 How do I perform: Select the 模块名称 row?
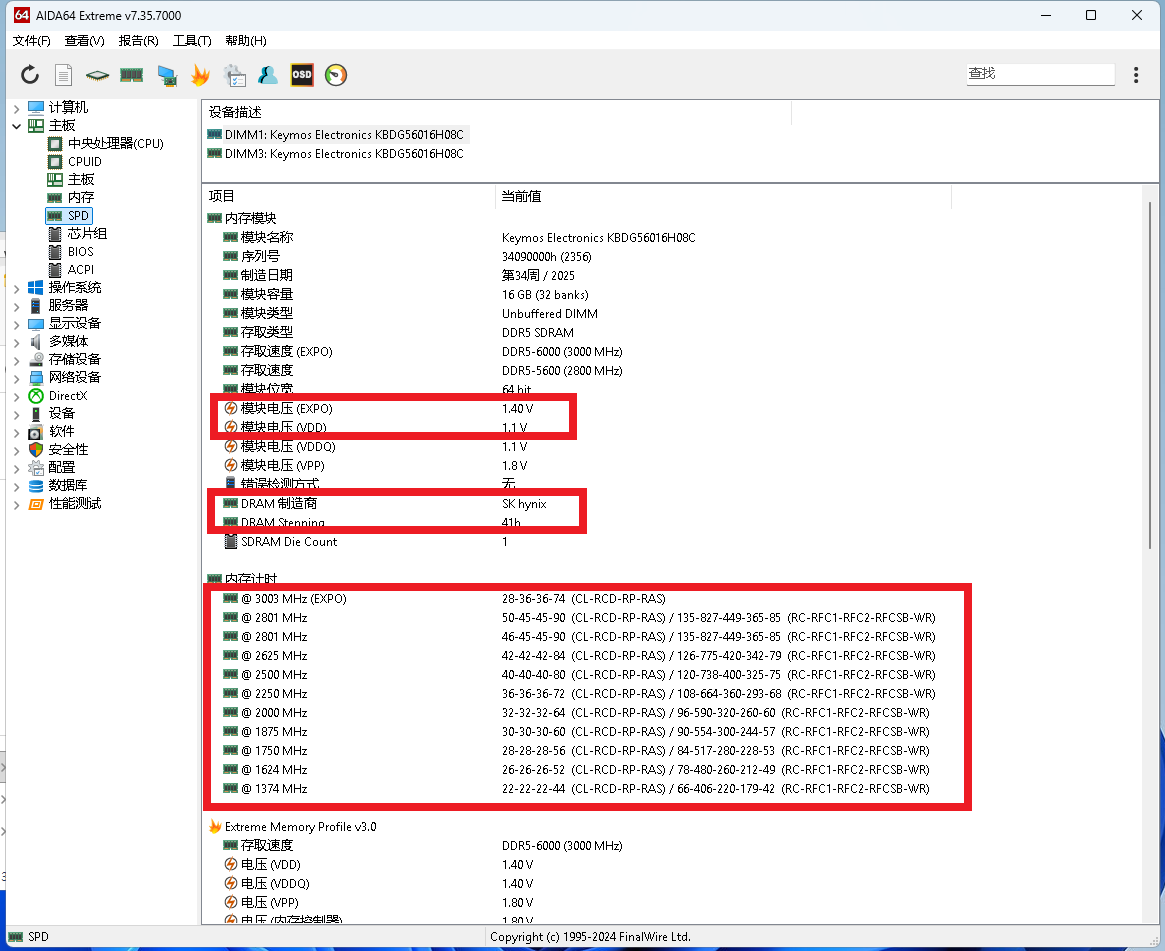[458, 238]
